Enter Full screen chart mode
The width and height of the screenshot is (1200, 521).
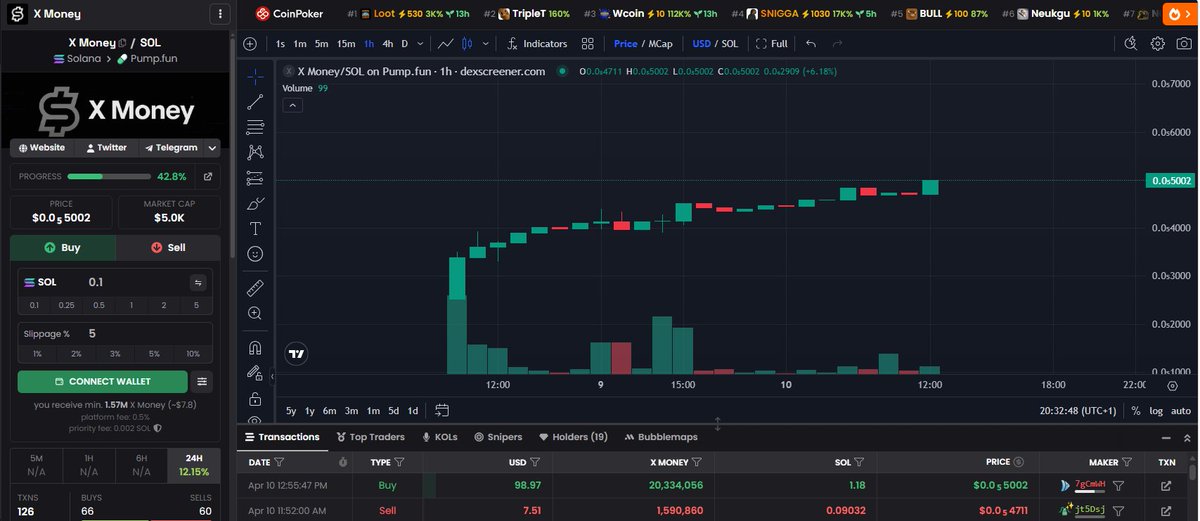point(772,44)
